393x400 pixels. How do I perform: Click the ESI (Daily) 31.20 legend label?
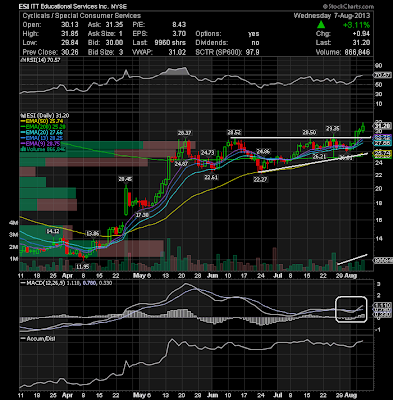click(45, 115)
